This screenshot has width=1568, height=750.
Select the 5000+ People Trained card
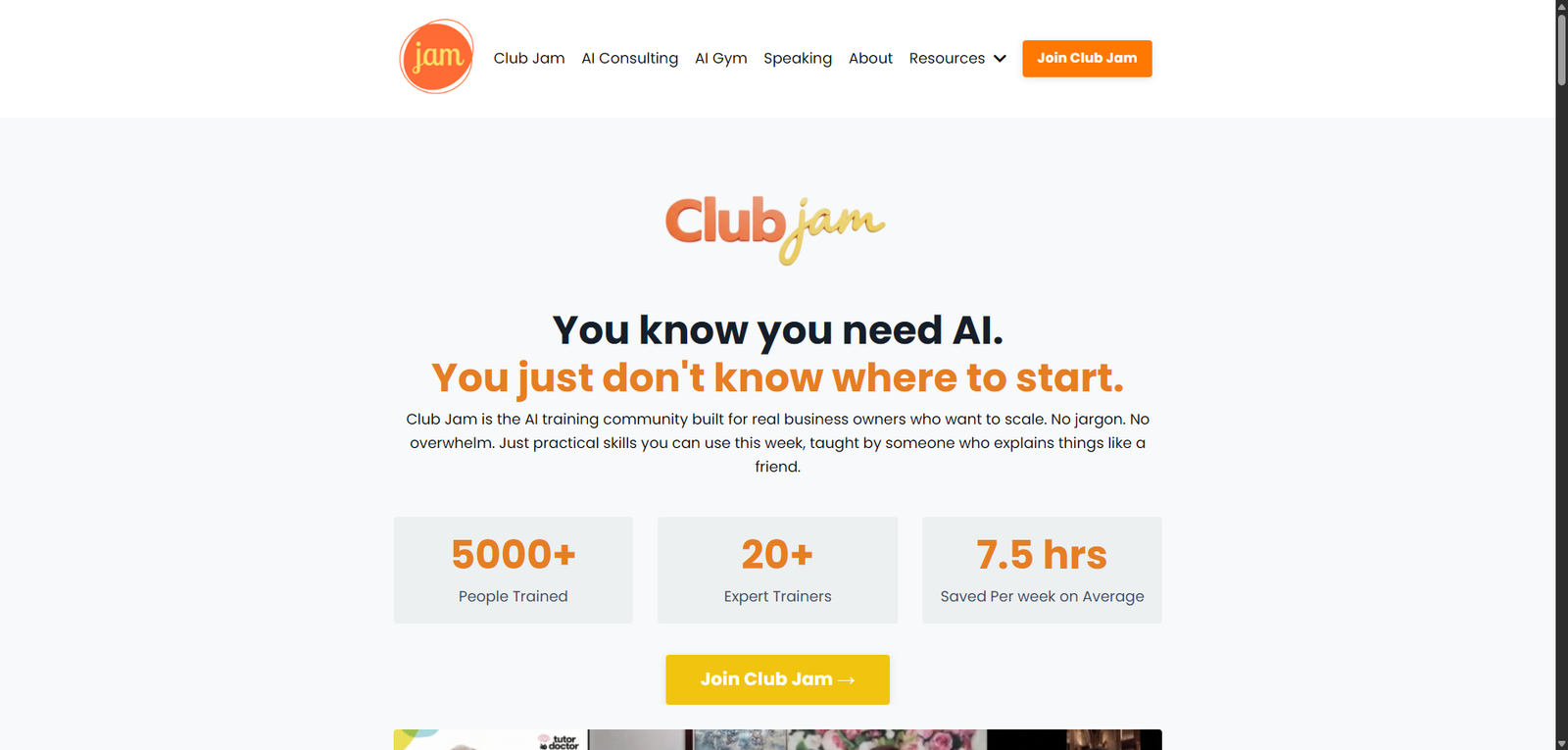[514, 570]
